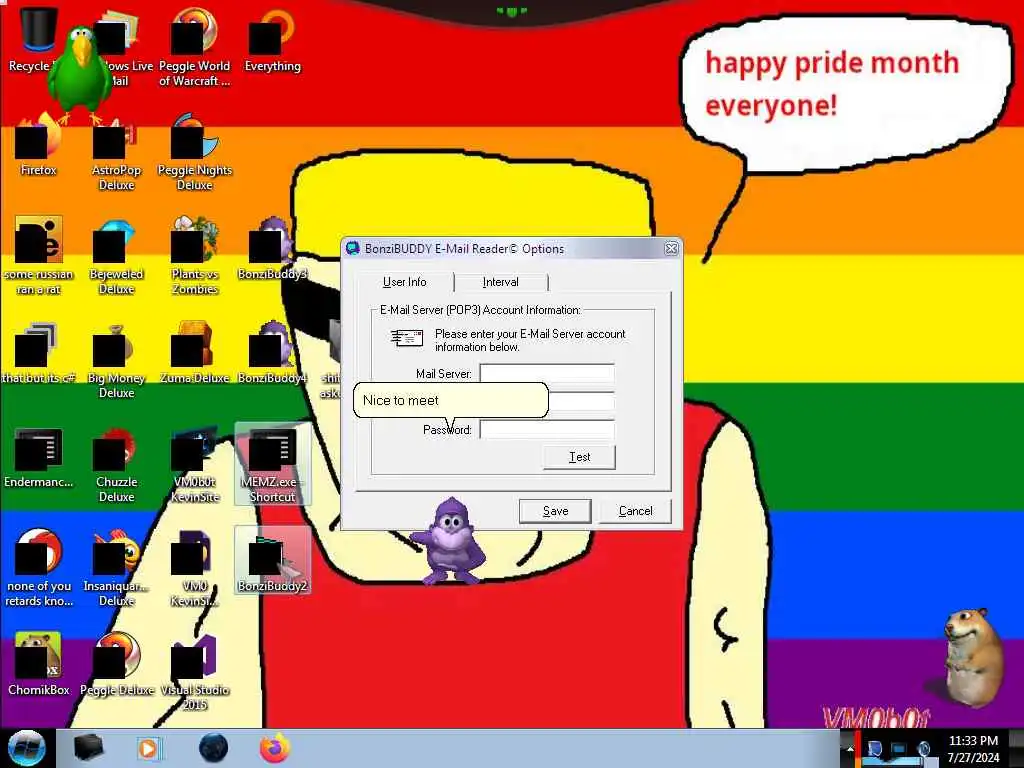Image resolution: width=1024 pixels, height=768 pixels.
Task: Click Save in E-Mail Reader Options
Action: point(555,511)
